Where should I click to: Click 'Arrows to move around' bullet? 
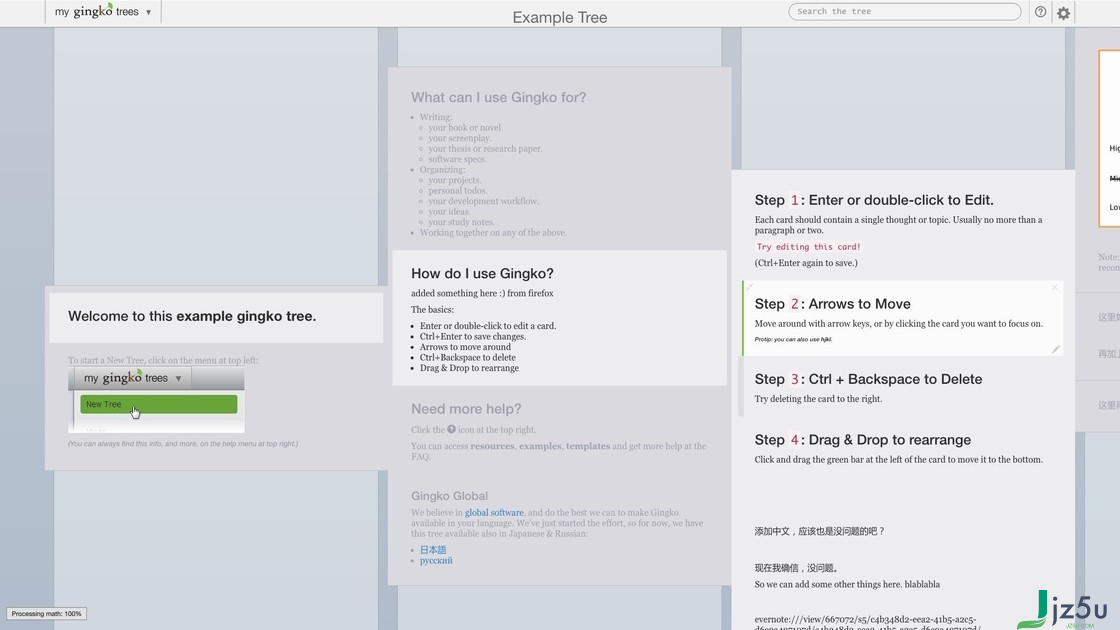[x=466, y=347]
